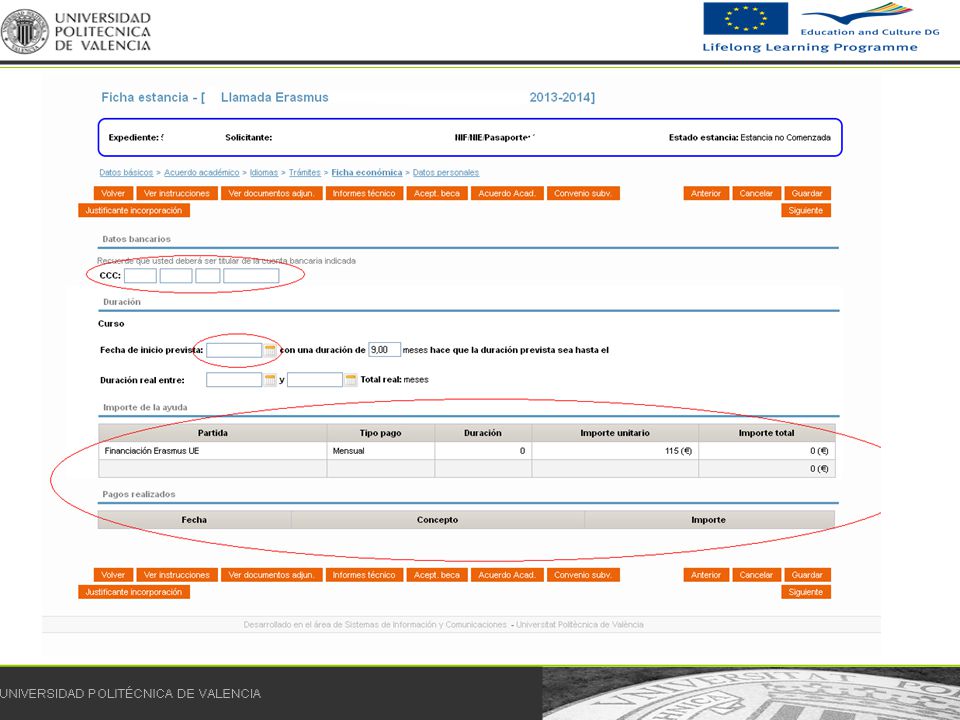Click the bottom Volver button
960x720 pixels.
[113, 575]
